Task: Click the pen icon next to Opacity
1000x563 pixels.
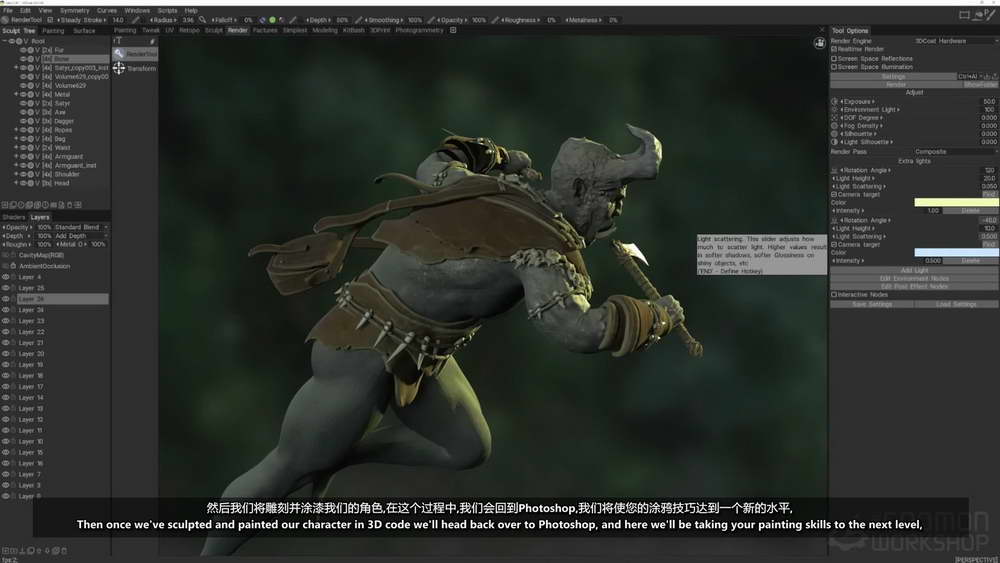Action: point(432,20)
